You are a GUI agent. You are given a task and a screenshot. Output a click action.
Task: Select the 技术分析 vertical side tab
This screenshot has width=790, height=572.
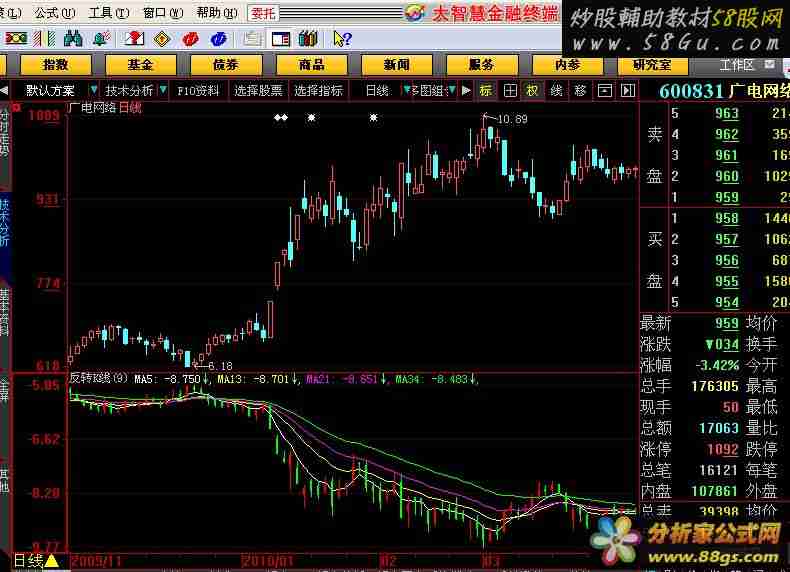tap(5, 220)
